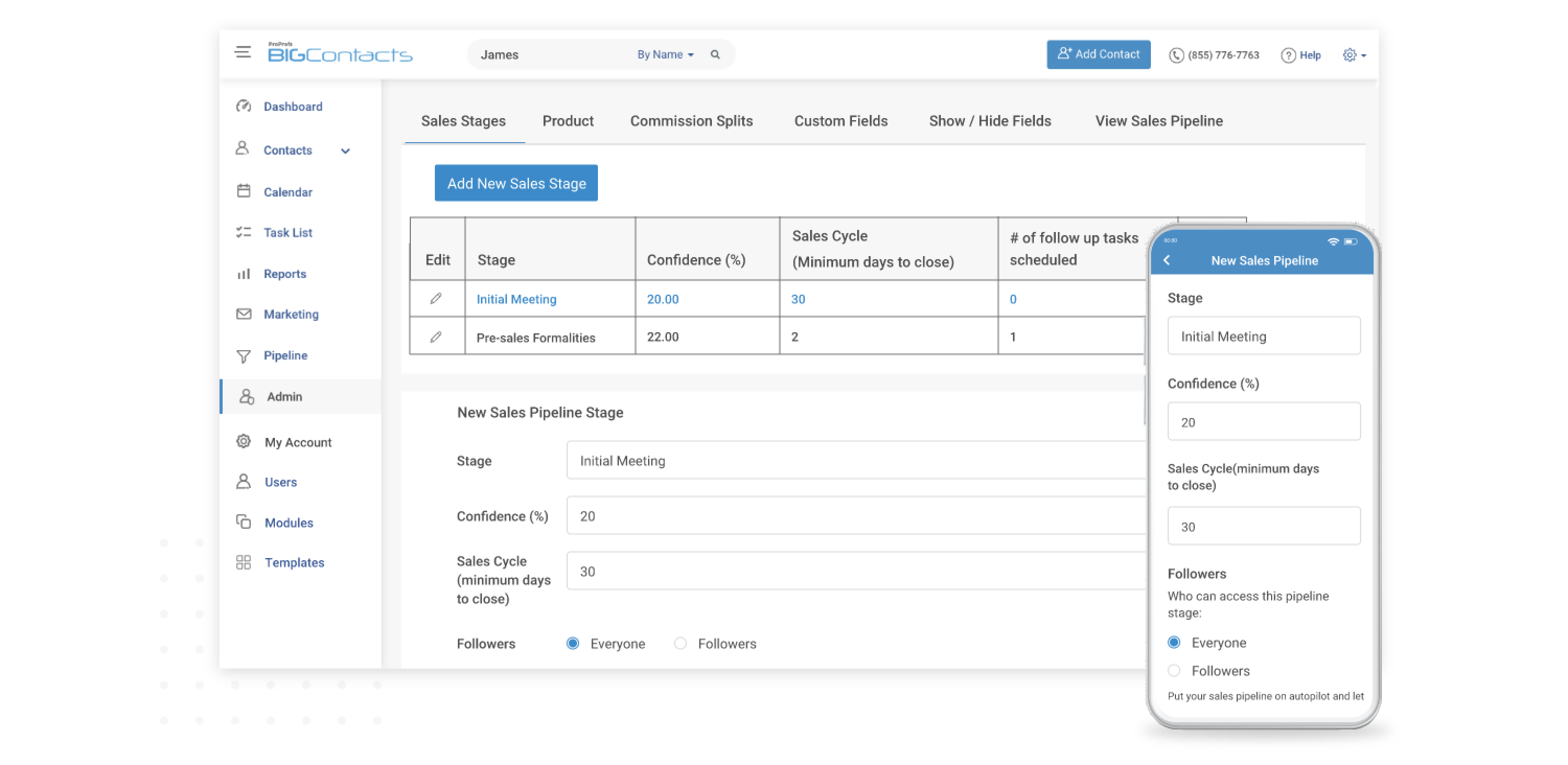The image size is (1568, 765).
Task: Click the Calendar icon in sidebar
Action: (x=244, y=191)
